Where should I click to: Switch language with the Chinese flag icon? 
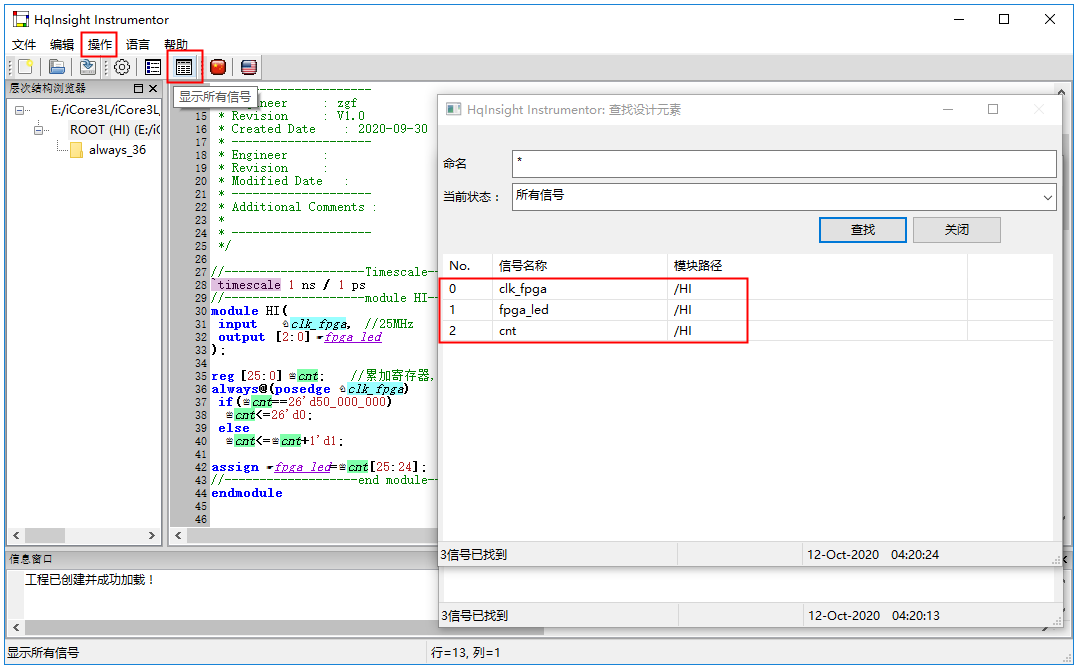(x=218, y=67)
